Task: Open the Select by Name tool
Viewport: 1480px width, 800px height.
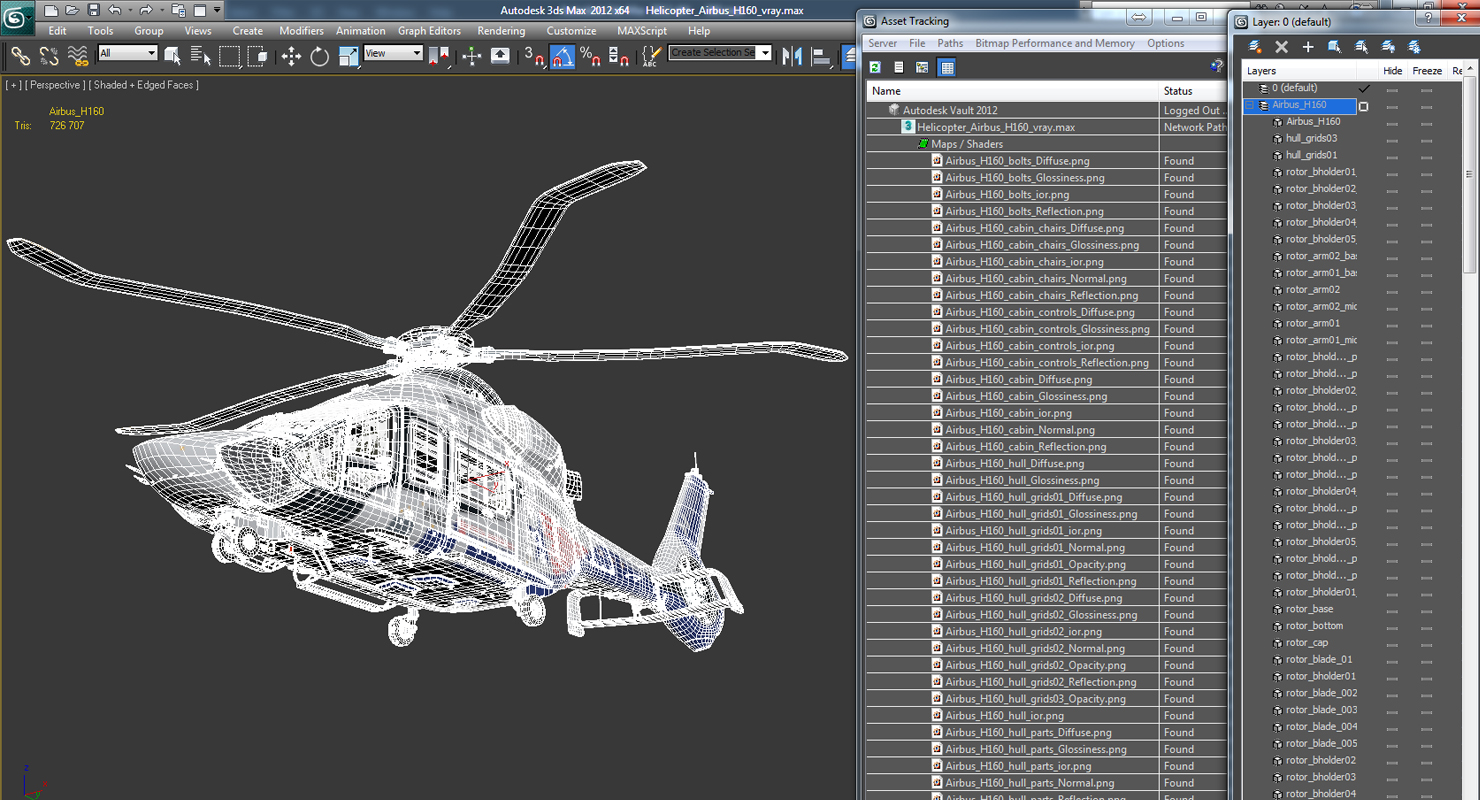Action: click(200, 56)
